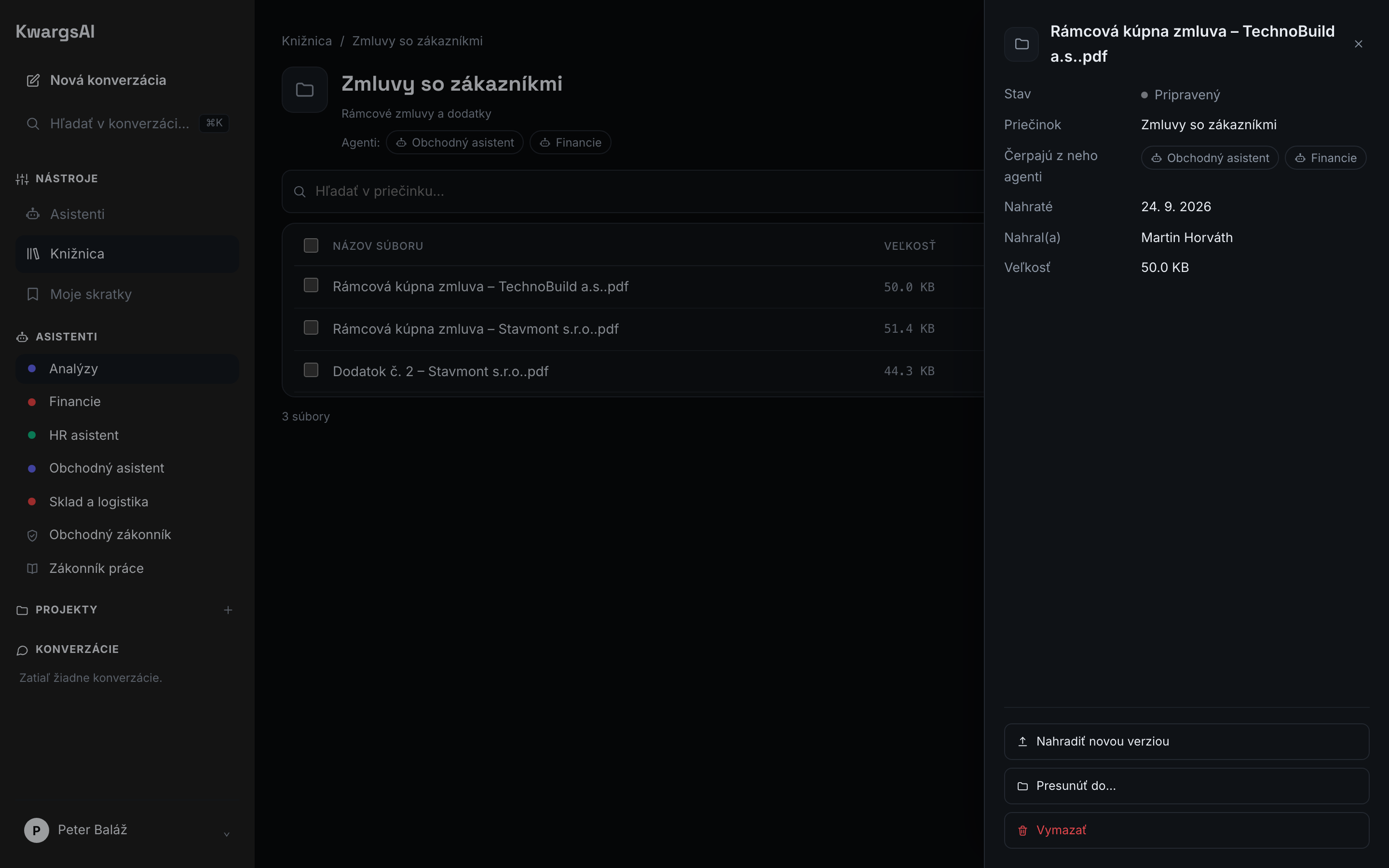Open the Obchodný asistent sidebar entry
Viewport: 1389px width, 868px height.
[127, 468]
